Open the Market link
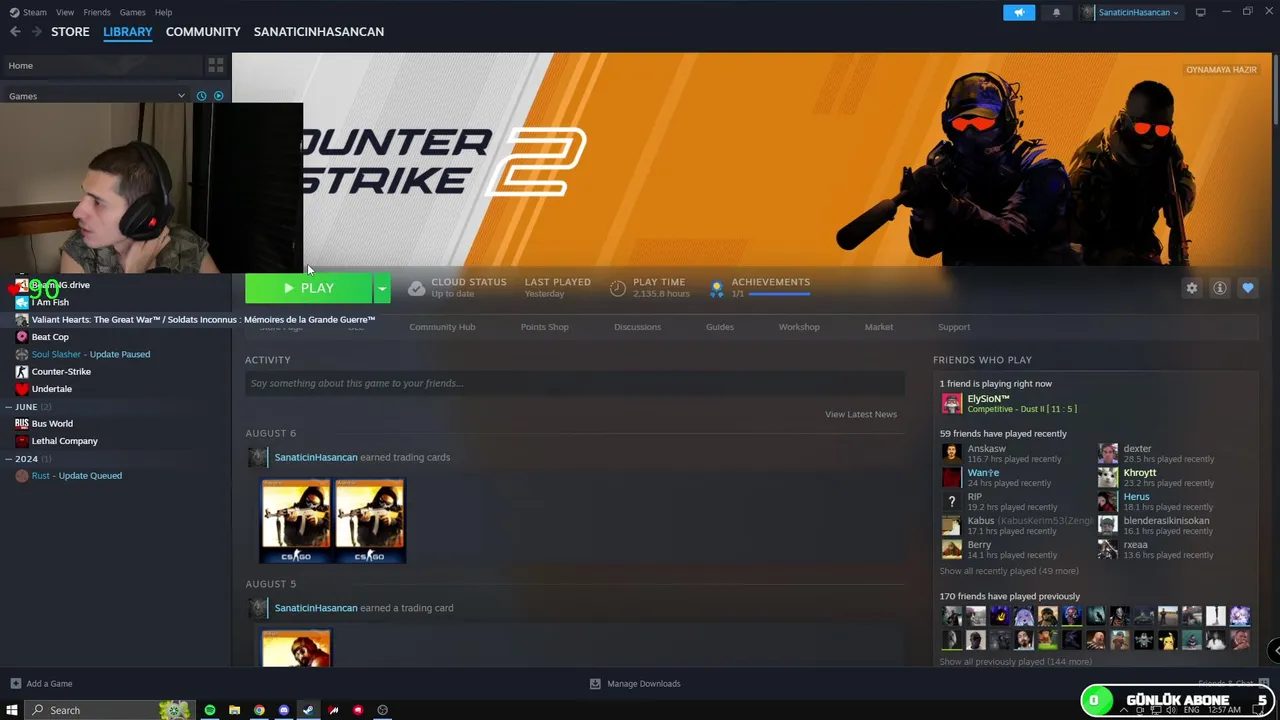 click(879, 327)
